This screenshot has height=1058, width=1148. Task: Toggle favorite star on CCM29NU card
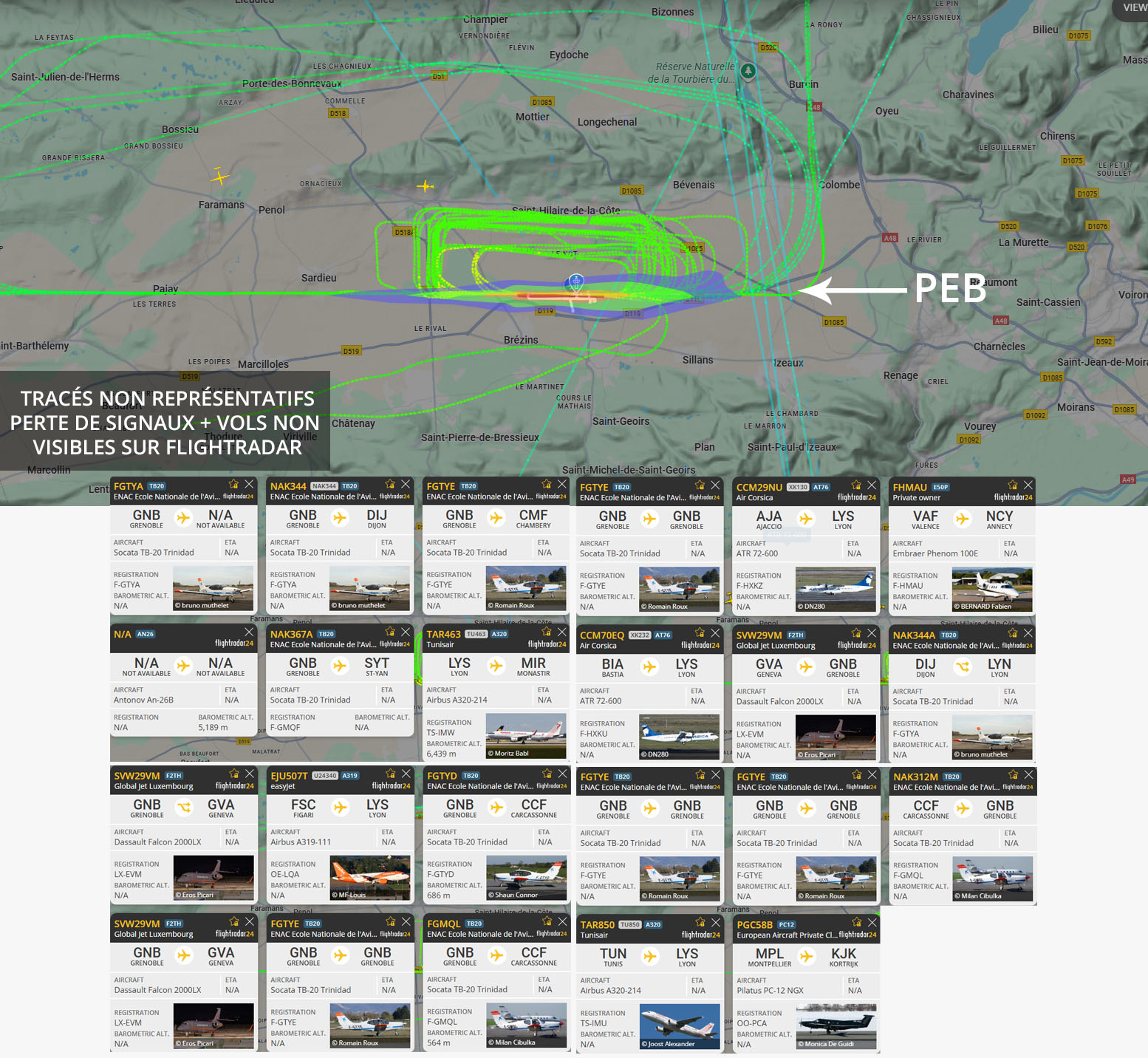point(856,485)
